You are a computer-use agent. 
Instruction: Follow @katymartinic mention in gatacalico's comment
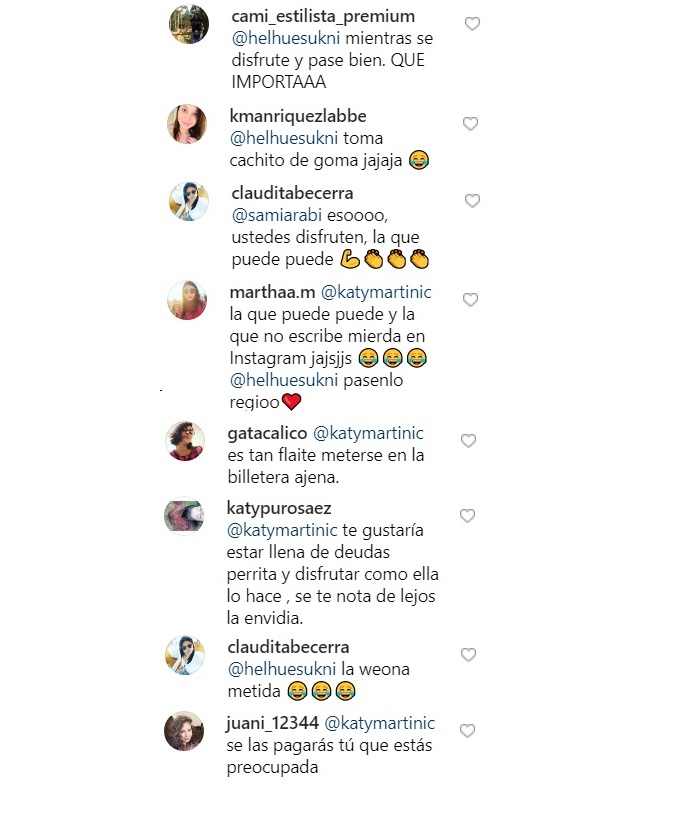pos(368,433)
